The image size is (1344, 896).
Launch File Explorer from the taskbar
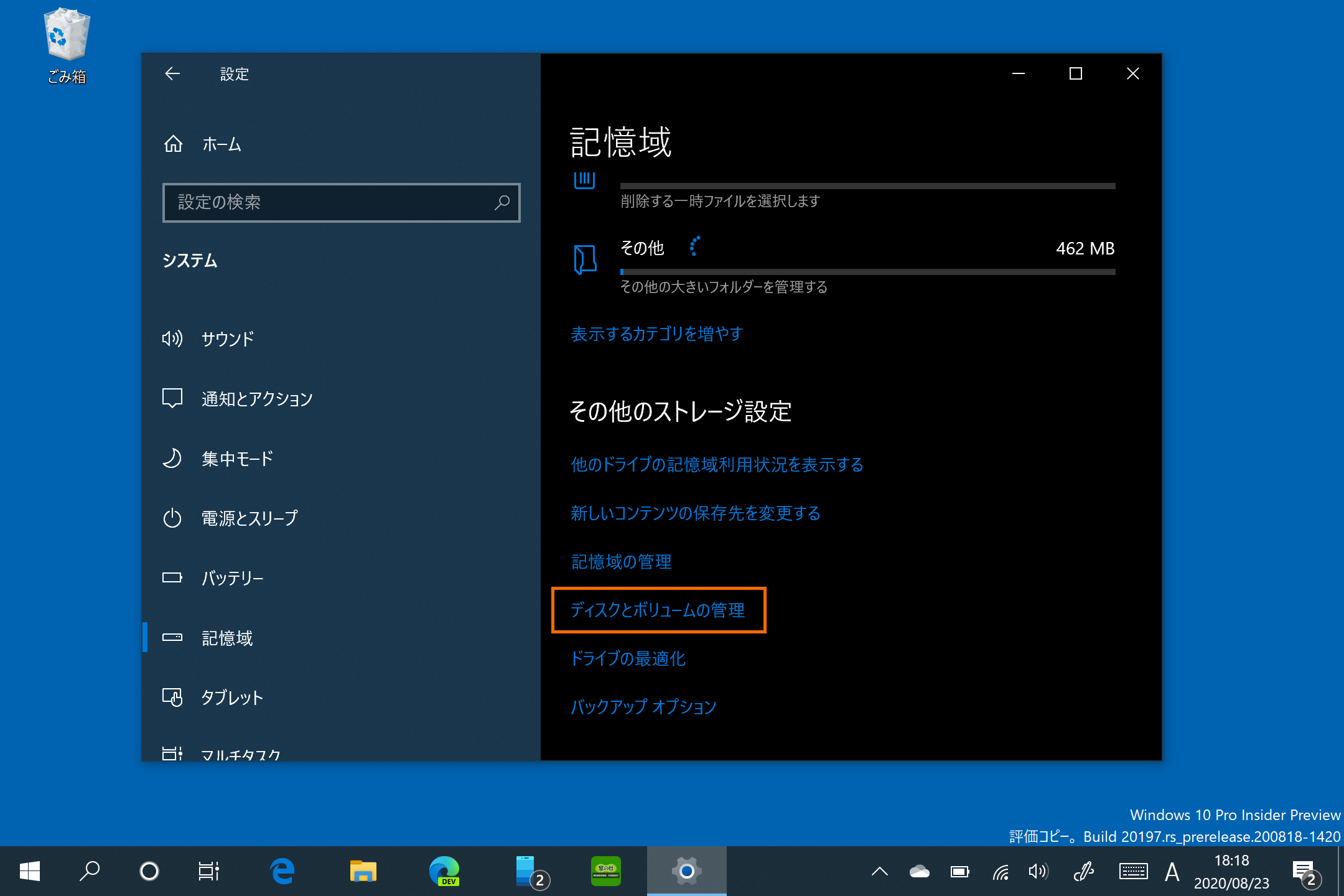click(x=363, y=870)
